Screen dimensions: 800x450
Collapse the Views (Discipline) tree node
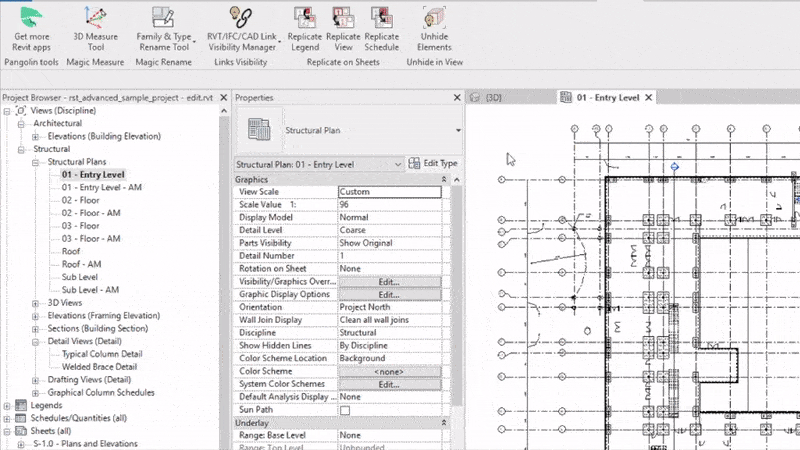(7, 111)
